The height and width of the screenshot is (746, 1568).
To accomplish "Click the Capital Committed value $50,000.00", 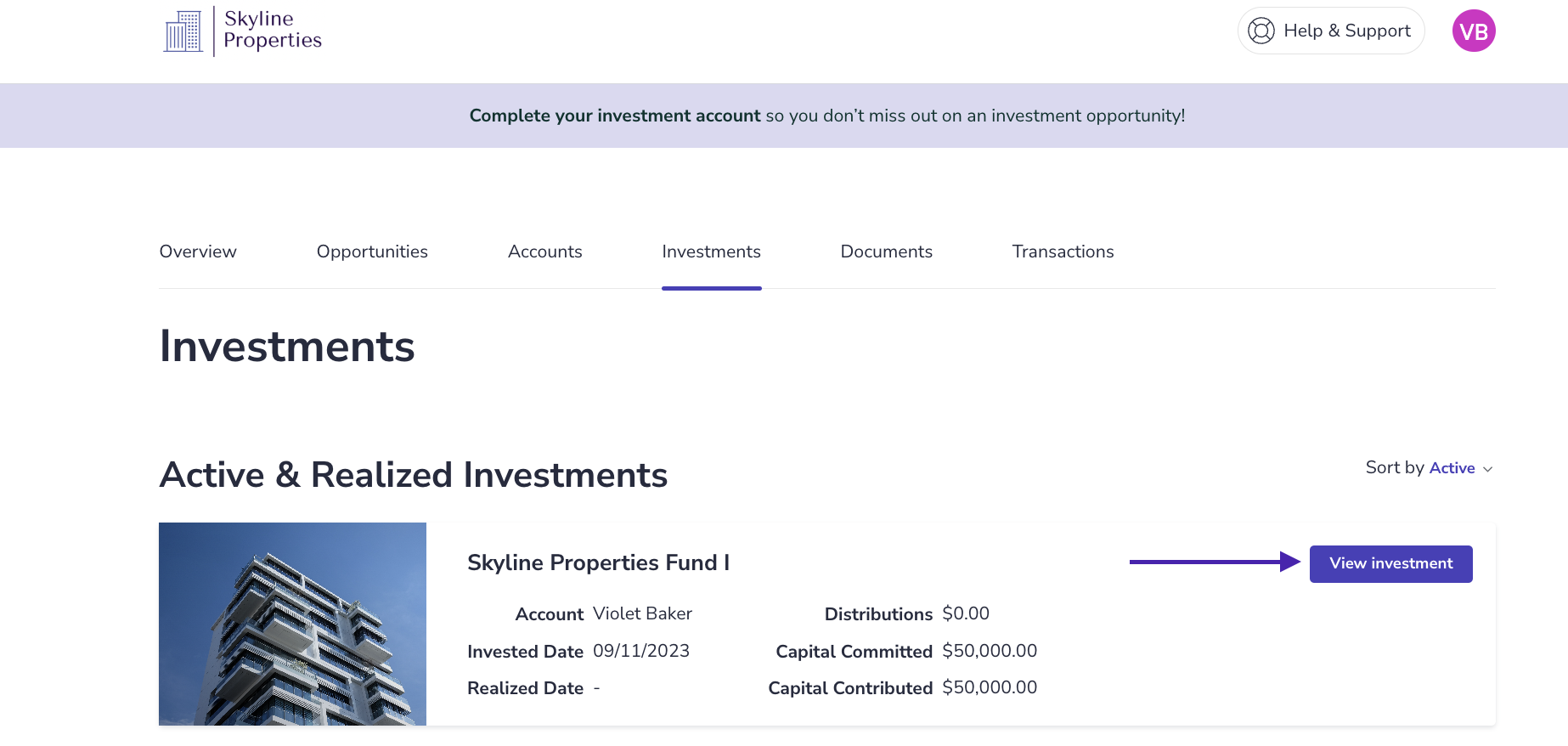I will (x=990, y=651).
